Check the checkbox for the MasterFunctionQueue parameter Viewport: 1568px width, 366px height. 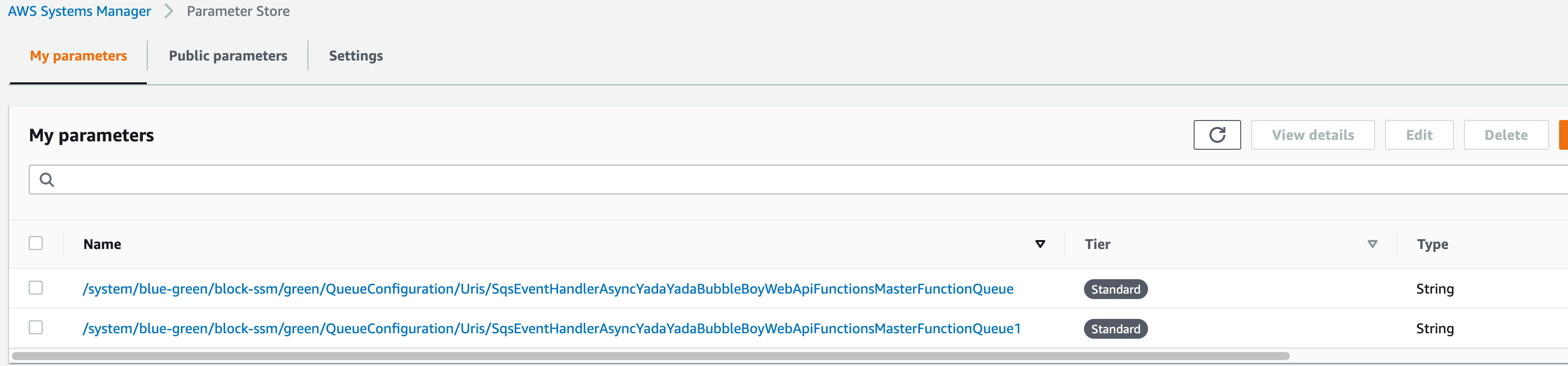[36, 288]
